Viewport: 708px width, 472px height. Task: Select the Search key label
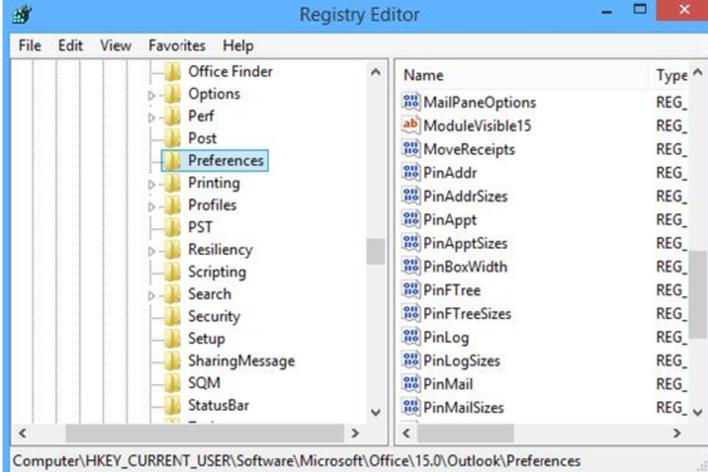210,294
